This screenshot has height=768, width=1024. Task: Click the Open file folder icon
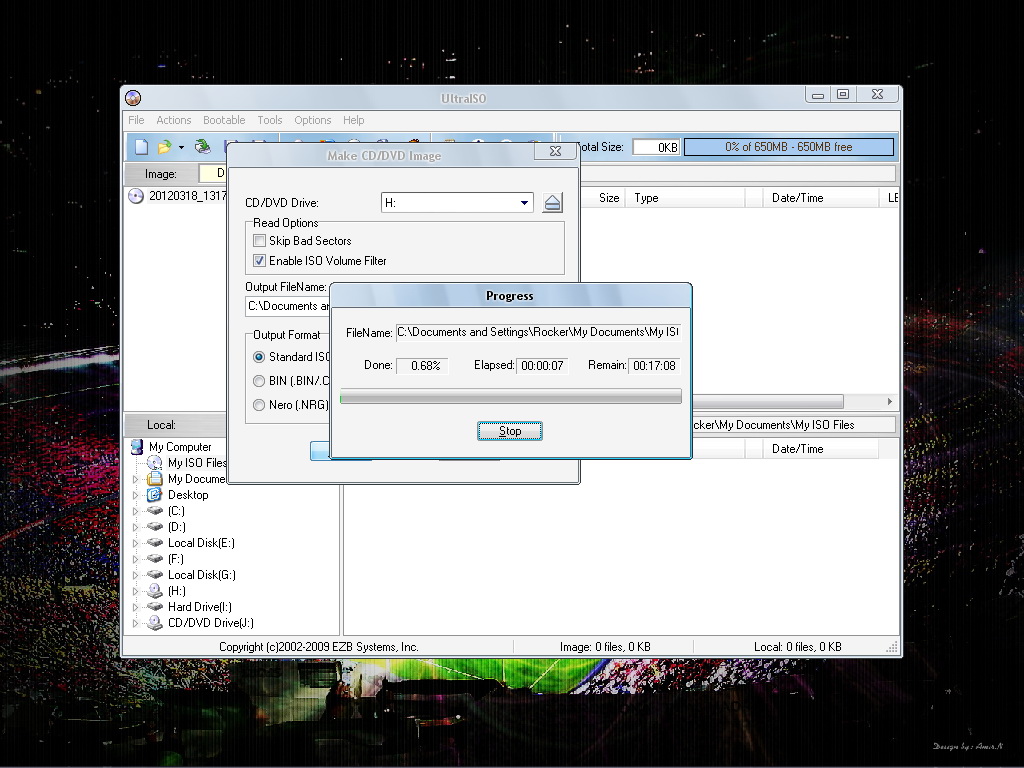tap(164, 147)
